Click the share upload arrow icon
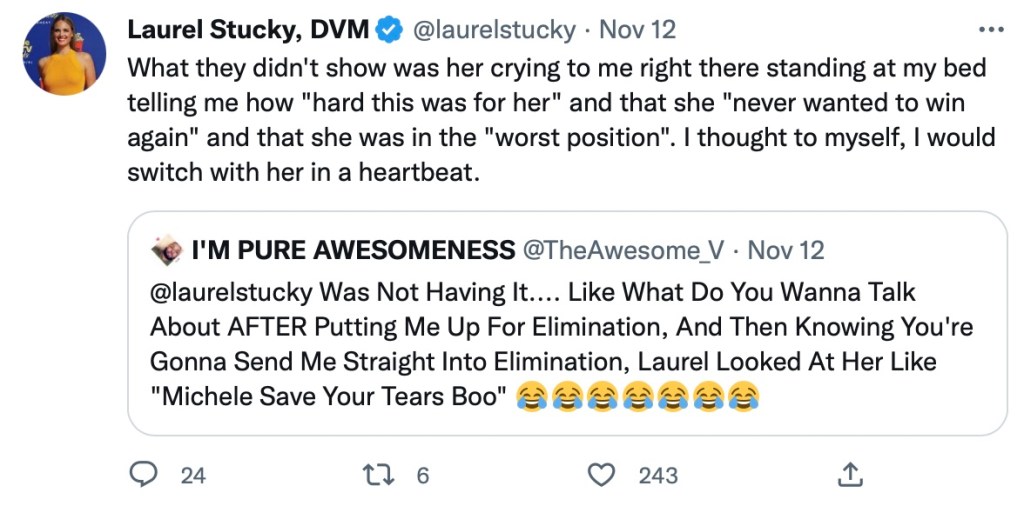This screenshot has width=1024, height=506. (x=849, y=475)
